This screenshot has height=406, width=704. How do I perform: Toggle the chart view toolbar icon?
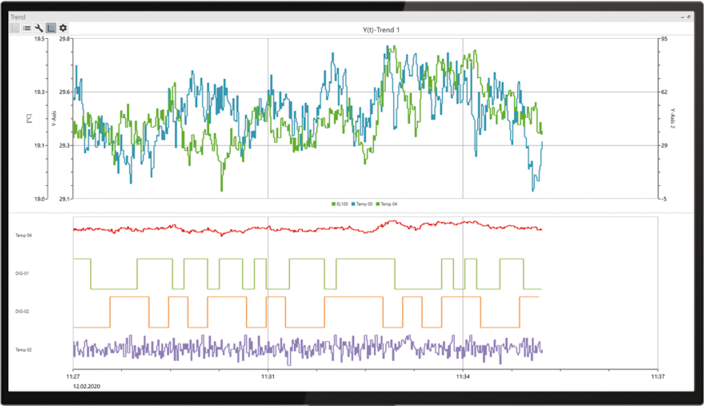tap(51, 29)
